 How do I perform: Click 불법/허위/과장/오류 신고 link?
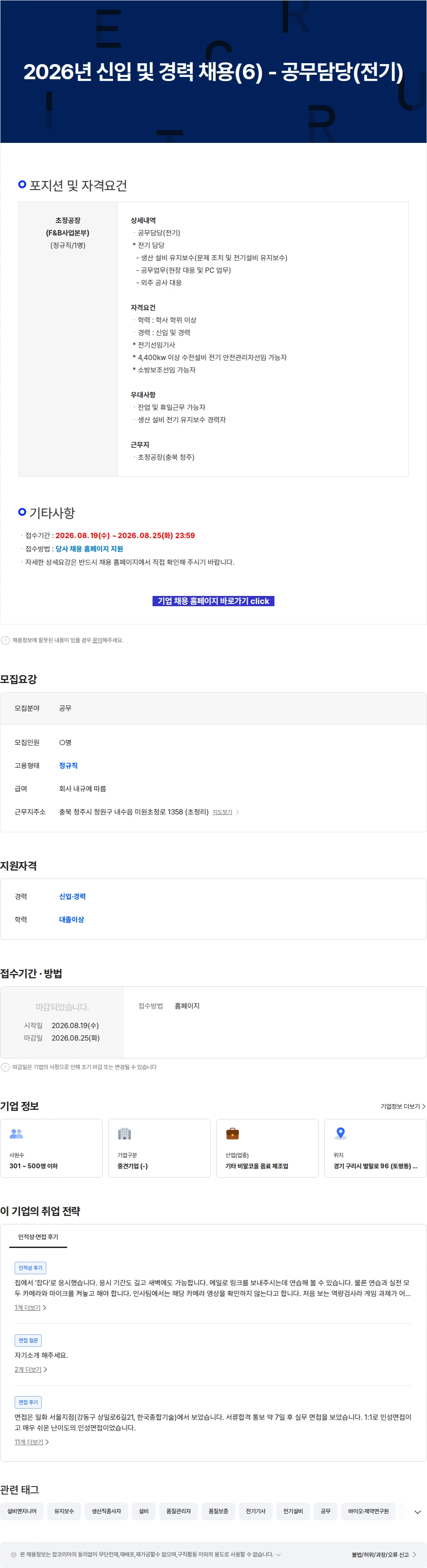tap(384, 1554)
